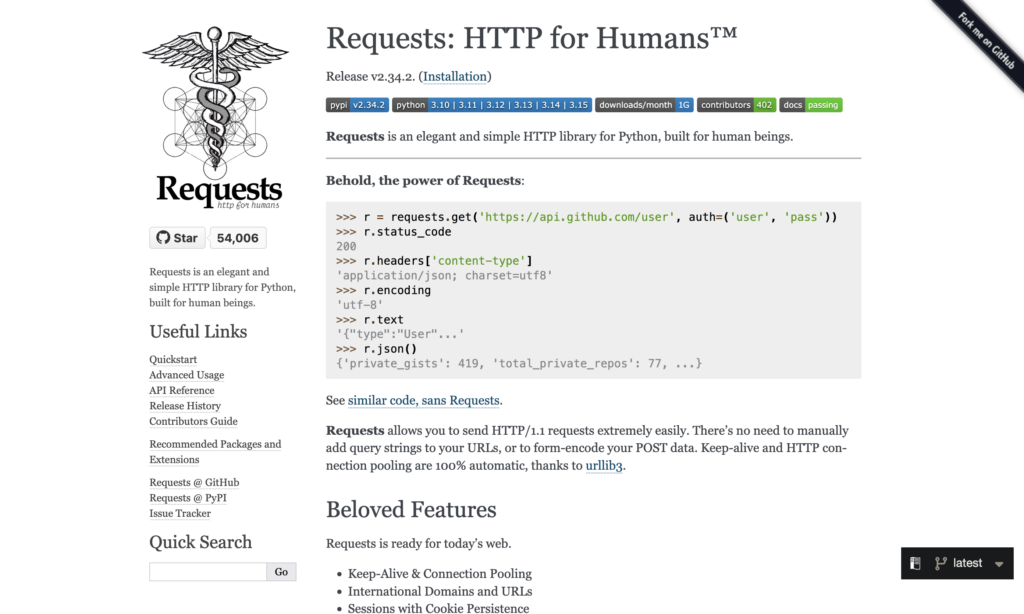The image size is (1024, 614).
Task: Open Recommended Packages and Extensions link
Action: [215, 452]
